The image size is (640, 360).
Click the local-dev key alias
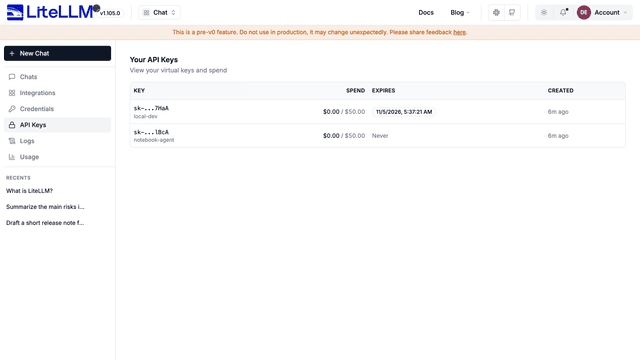pyautogui.click(x=145, y=116)
